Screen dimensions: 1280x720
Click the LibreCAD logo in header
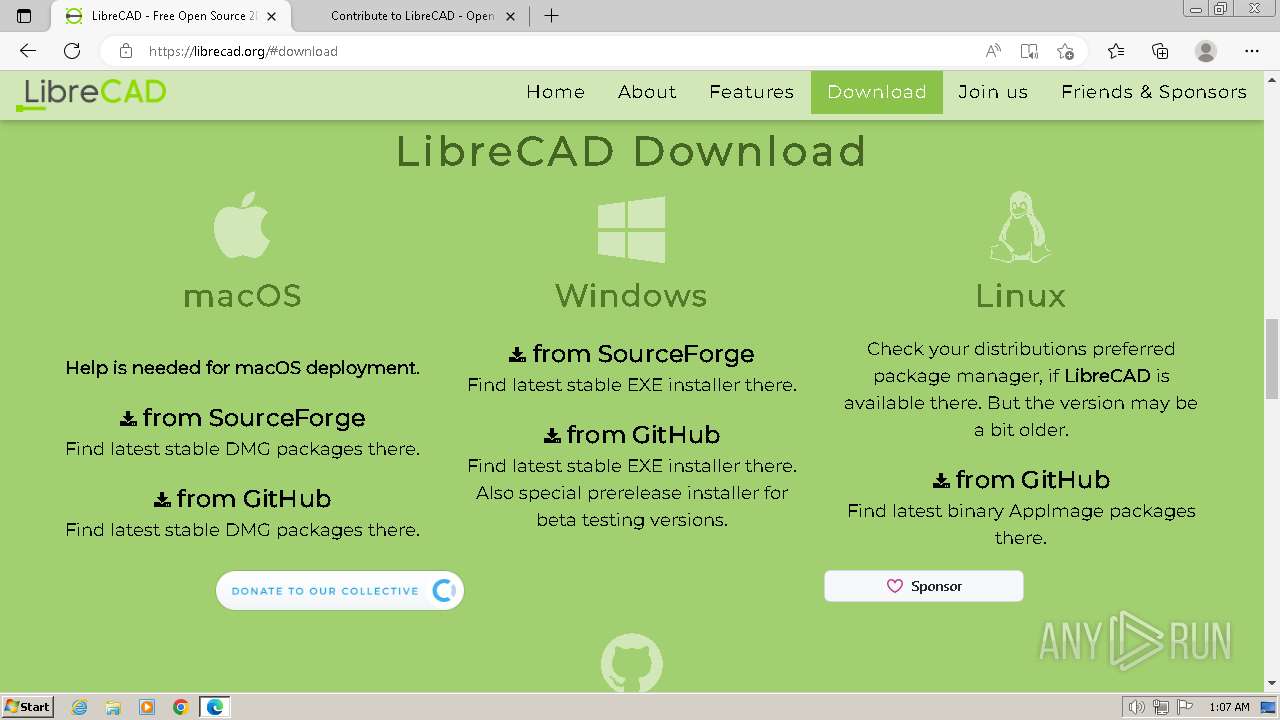click(x=91, y=93)
